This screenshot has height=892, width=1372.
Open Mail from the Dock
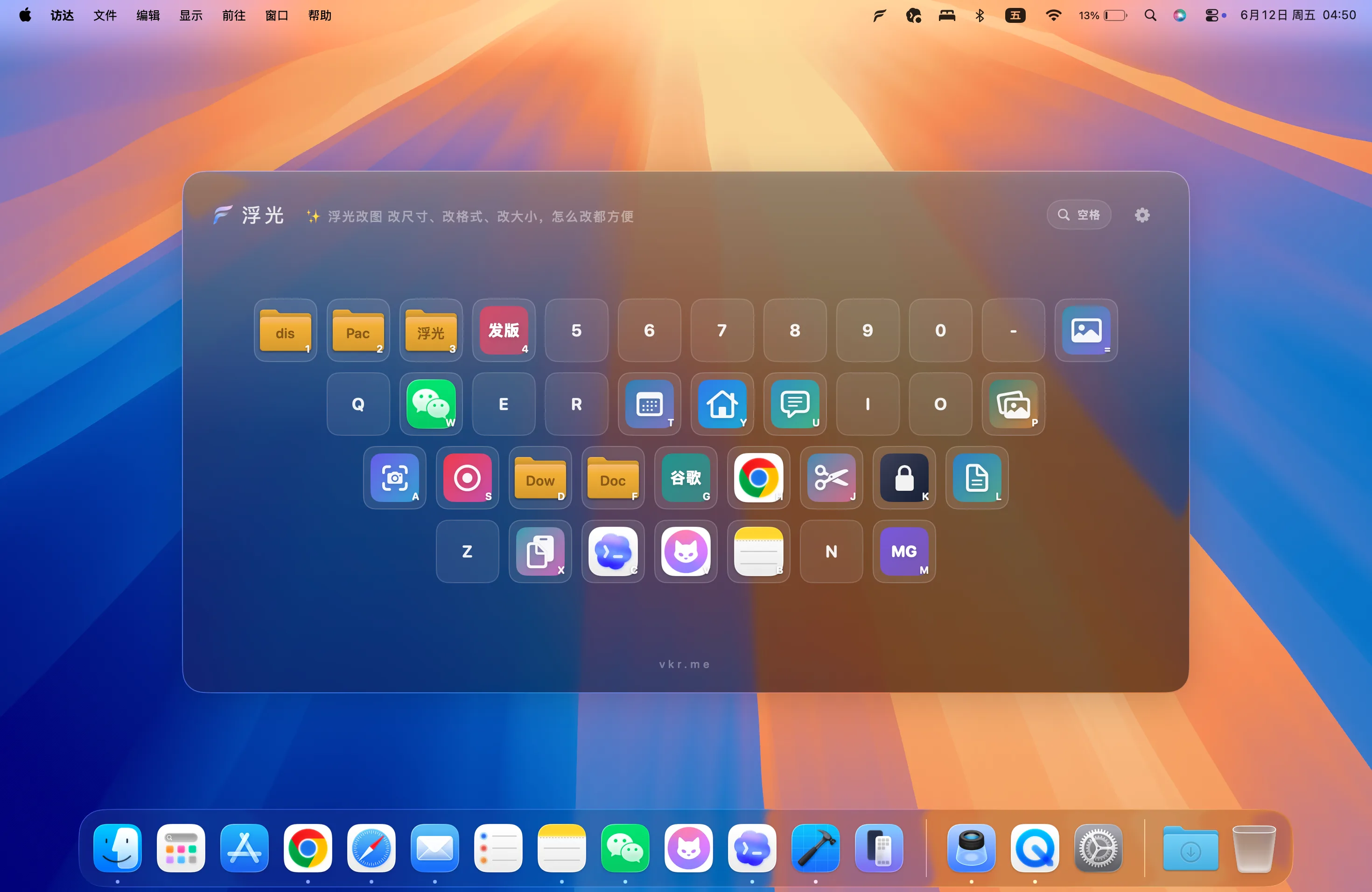coord(434,848)
